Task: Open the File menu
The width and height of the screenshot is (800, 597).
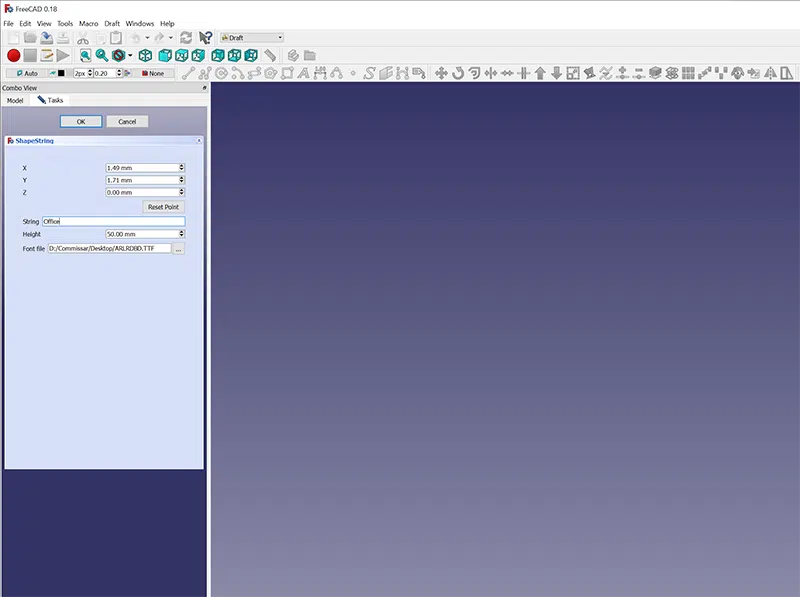Action: [9, 23]
